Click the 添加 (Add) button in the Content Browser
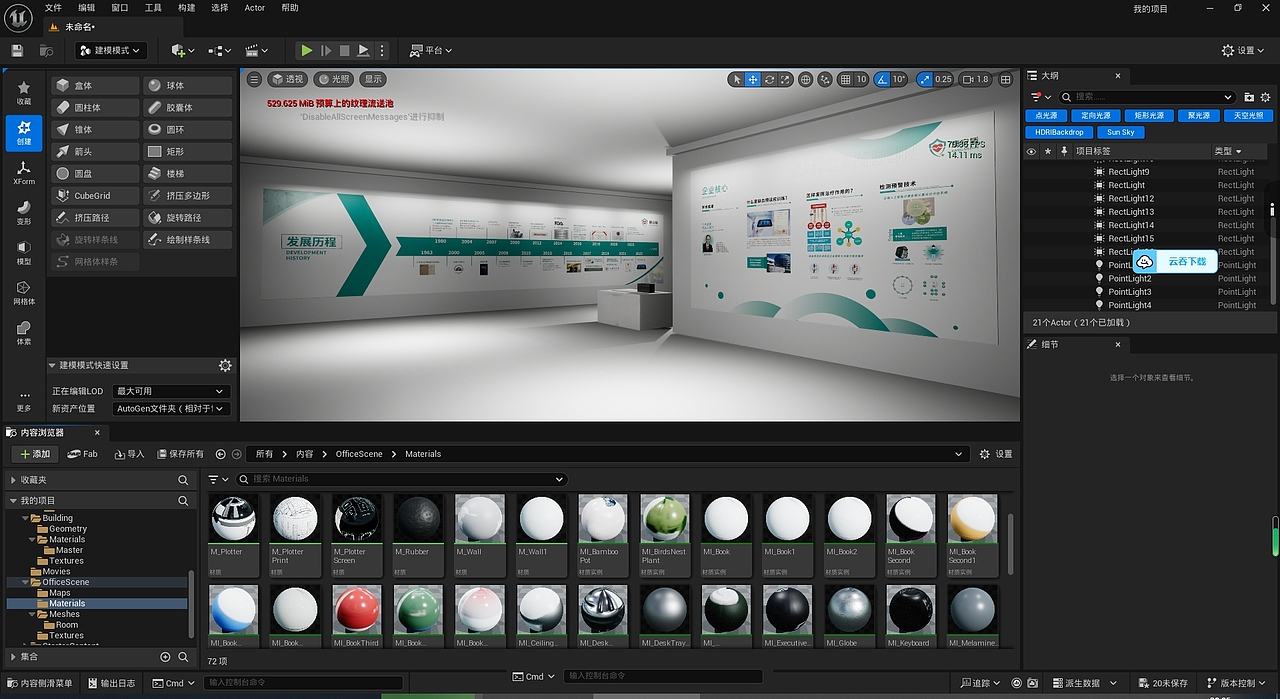 (x=33, y=453)
